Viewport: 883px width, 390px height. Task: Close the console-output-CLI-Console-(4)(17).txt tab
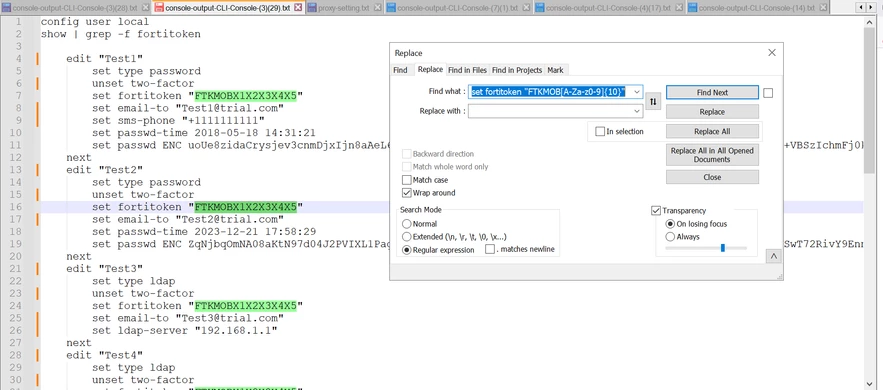tap(679, 8)
